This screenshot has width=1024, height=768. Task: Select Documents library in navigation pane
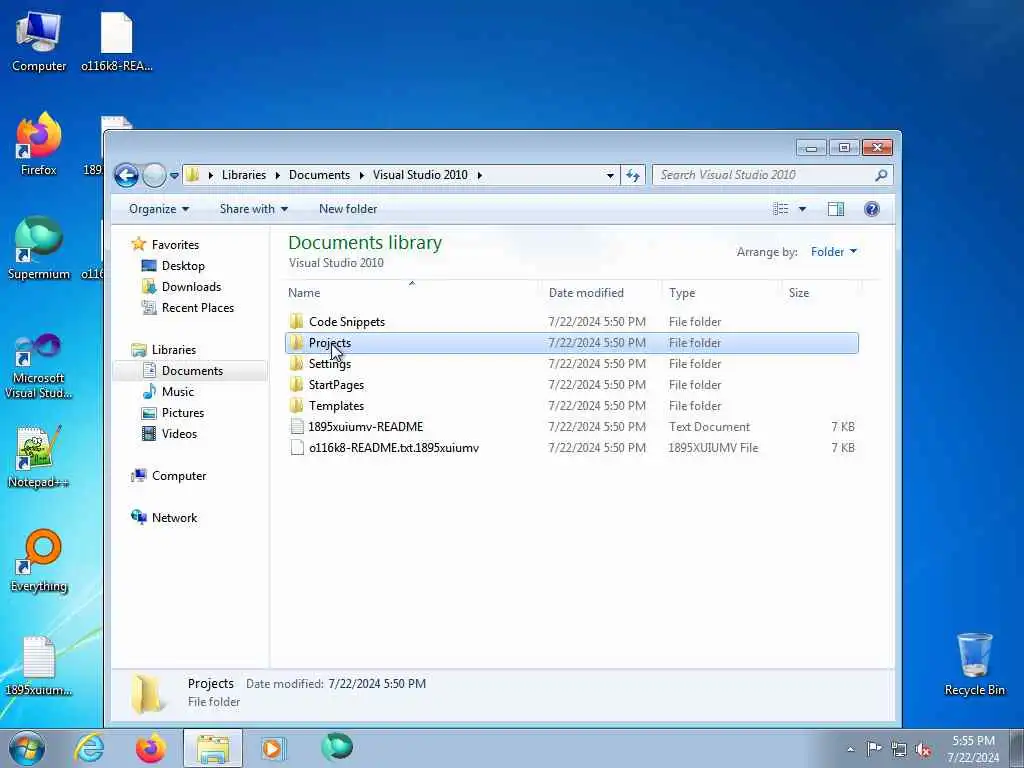tap(192, 371)
